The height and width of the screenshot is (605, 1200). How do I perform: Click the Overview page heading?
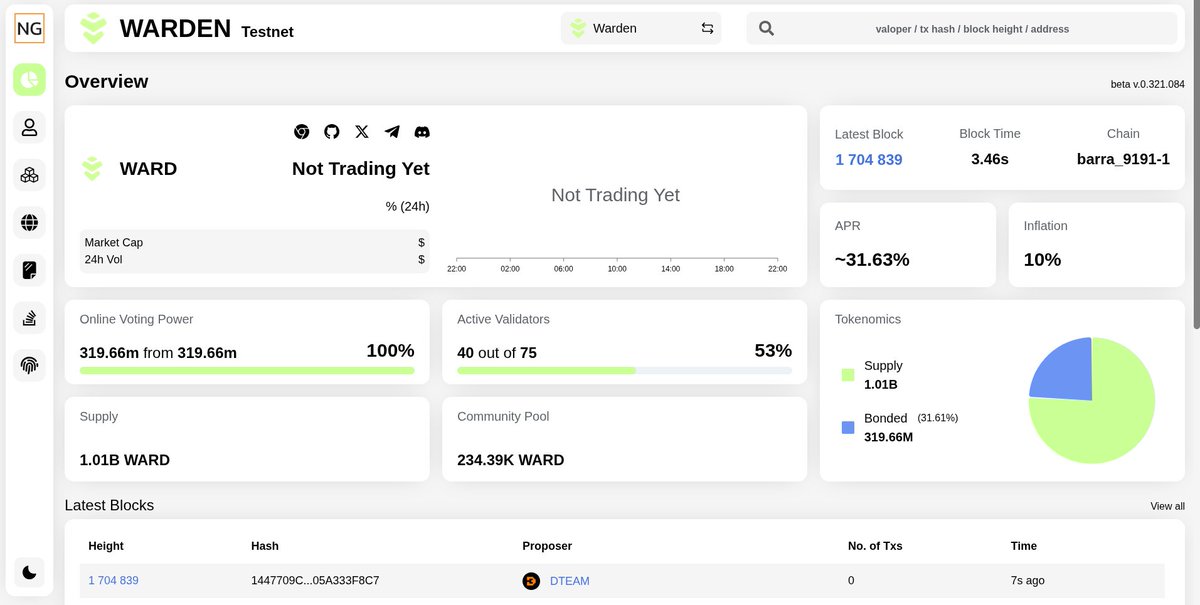point(106,82)
